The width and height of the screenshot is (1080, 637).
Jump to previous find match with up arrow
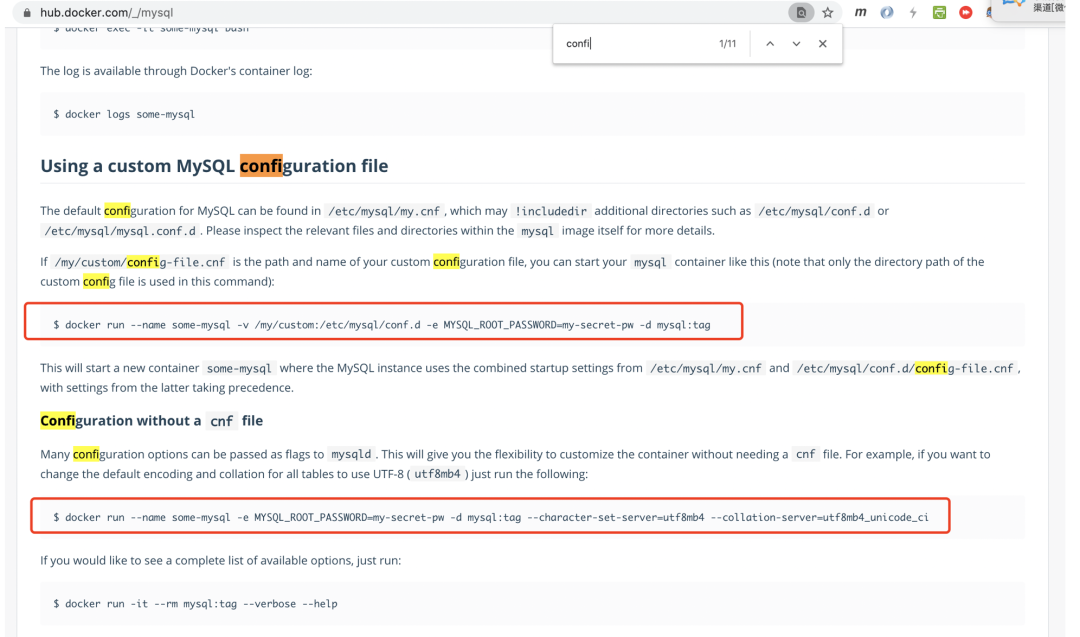pyautogui.click(x=770, y=43)
